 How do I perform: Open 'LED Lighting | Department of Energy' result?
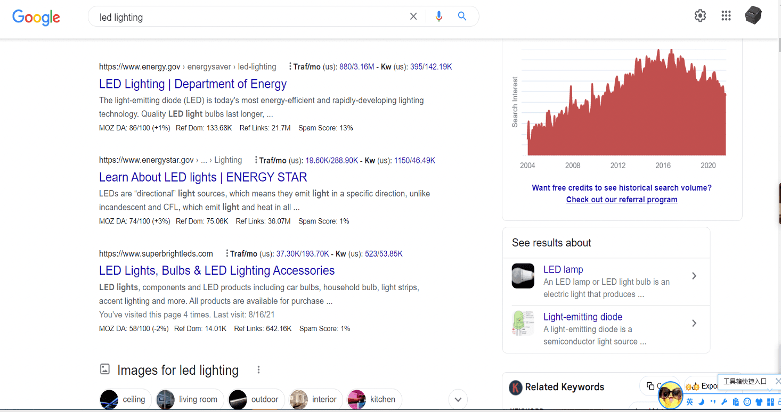coord(193,84)
